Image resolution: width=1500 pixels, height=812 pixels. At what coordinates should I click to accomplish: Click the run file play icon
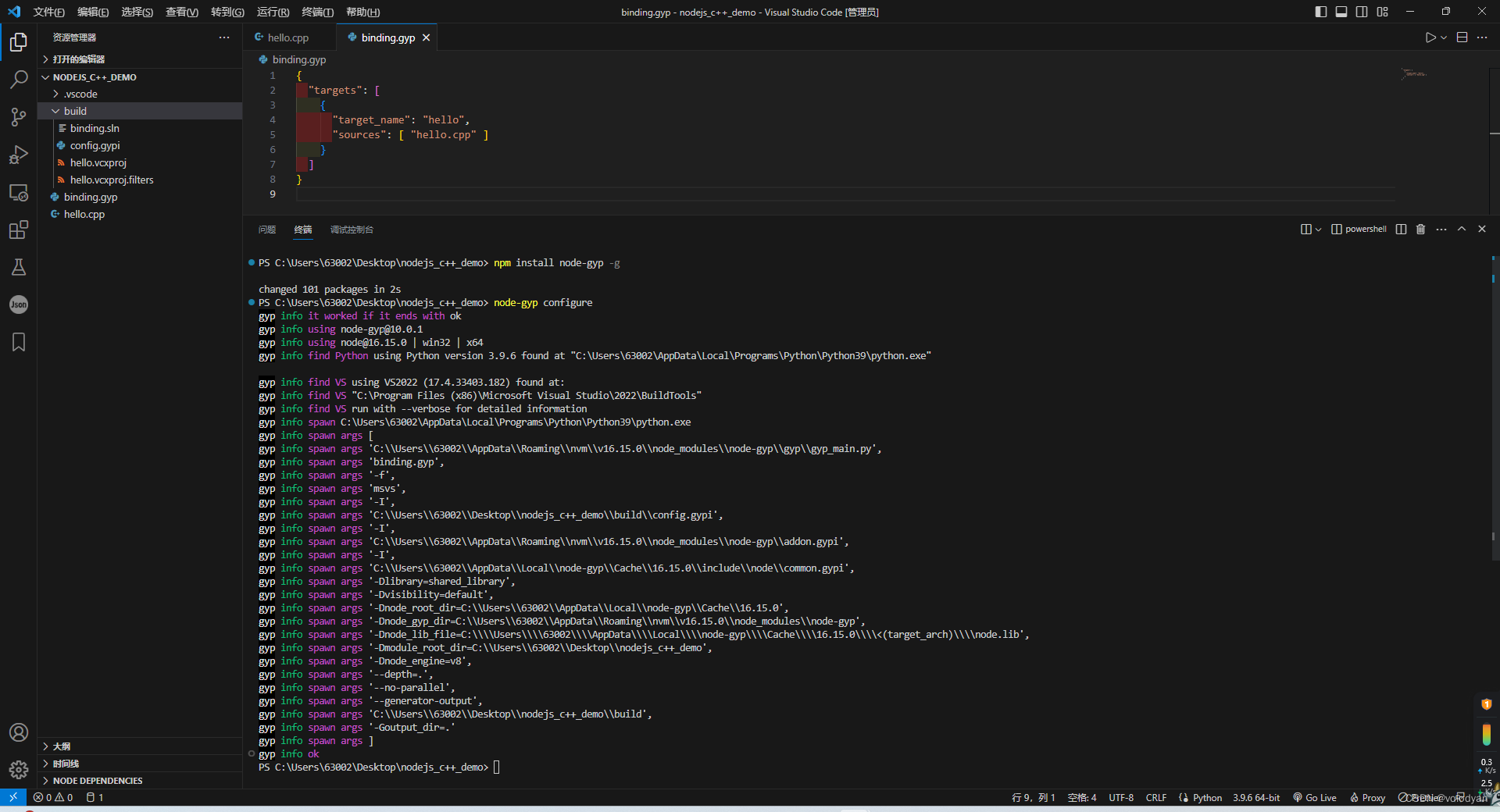click(1430, 37)
